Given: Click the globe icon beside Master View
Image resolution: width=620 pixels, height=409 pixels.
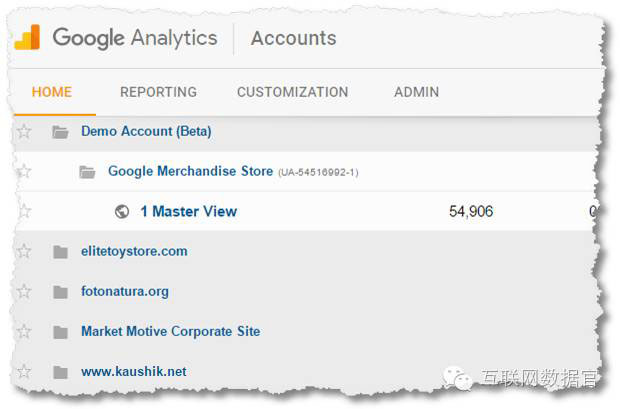Looking at the screenshot, I should coord(122,211).
